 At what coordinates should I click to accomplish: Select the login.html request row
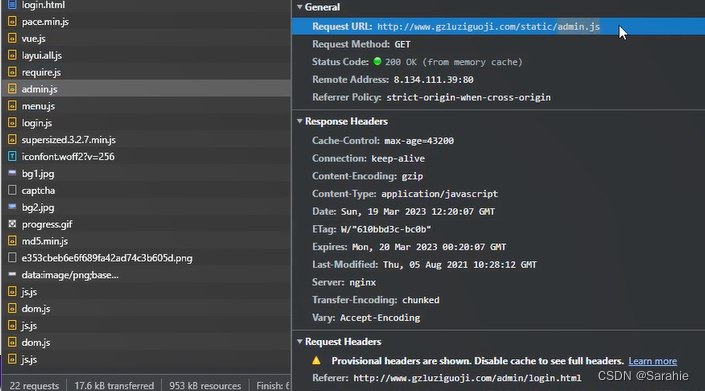point(146,5)
